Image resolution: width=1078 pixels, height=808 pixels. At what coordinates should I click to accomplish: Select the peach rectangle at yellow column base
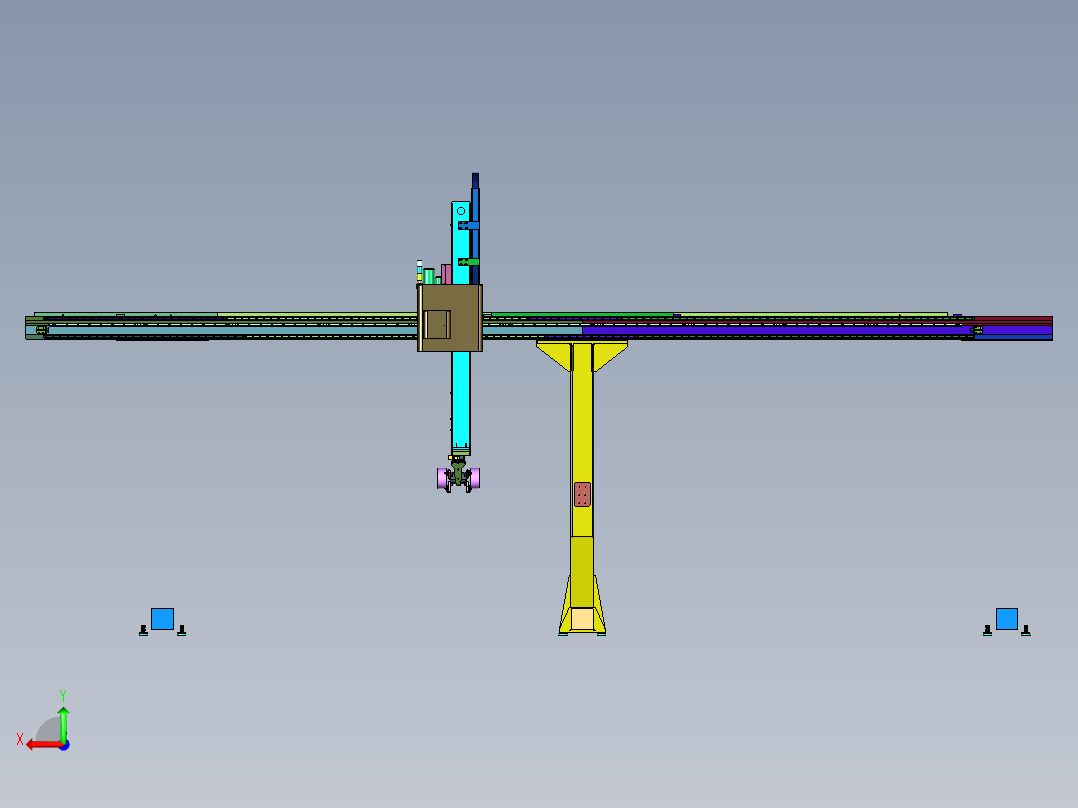coord(582,619)
